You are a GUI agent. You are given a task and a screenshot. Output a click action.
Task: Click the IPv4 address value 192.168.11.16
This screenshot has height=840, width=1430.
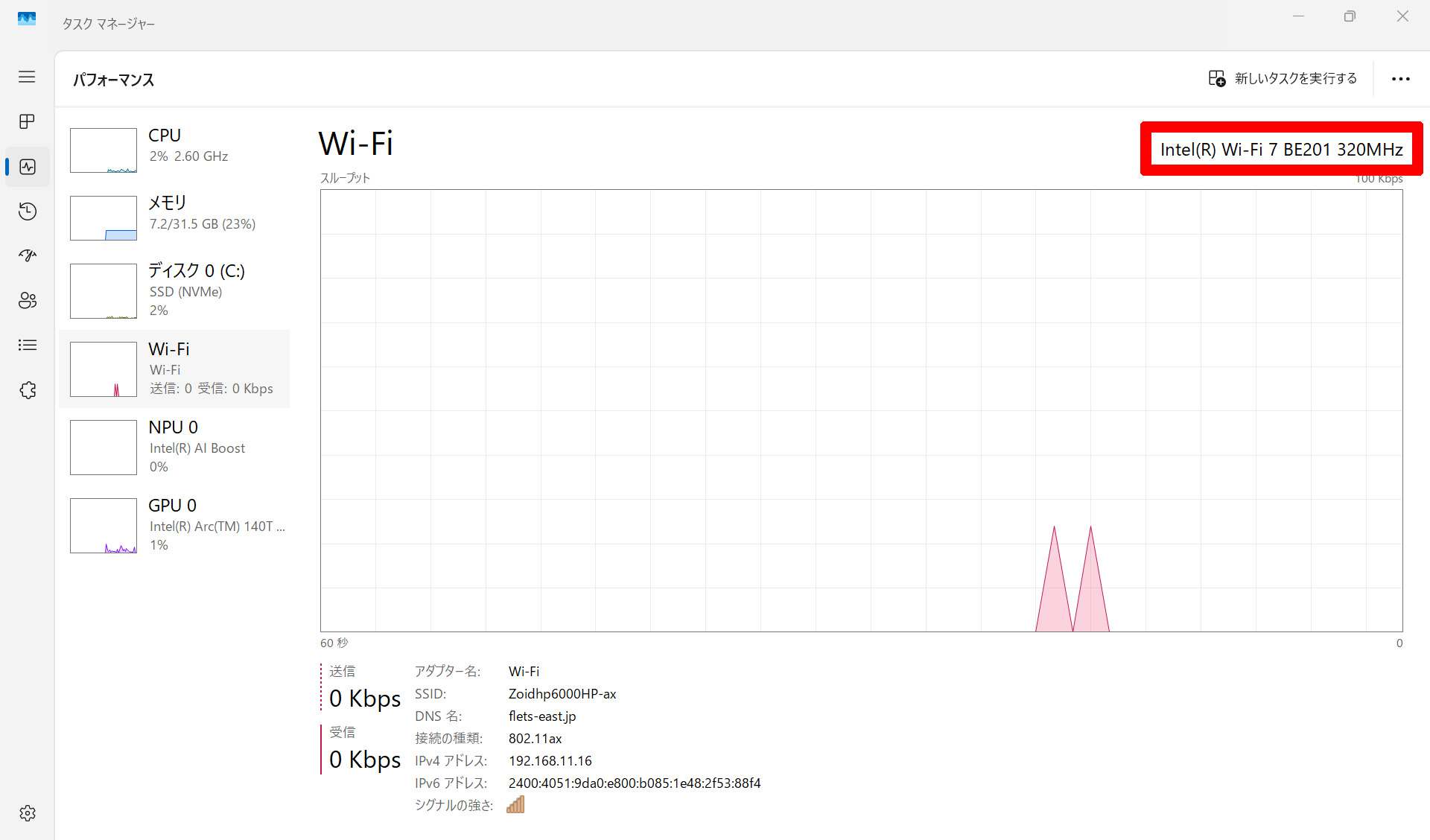(550, 761)
